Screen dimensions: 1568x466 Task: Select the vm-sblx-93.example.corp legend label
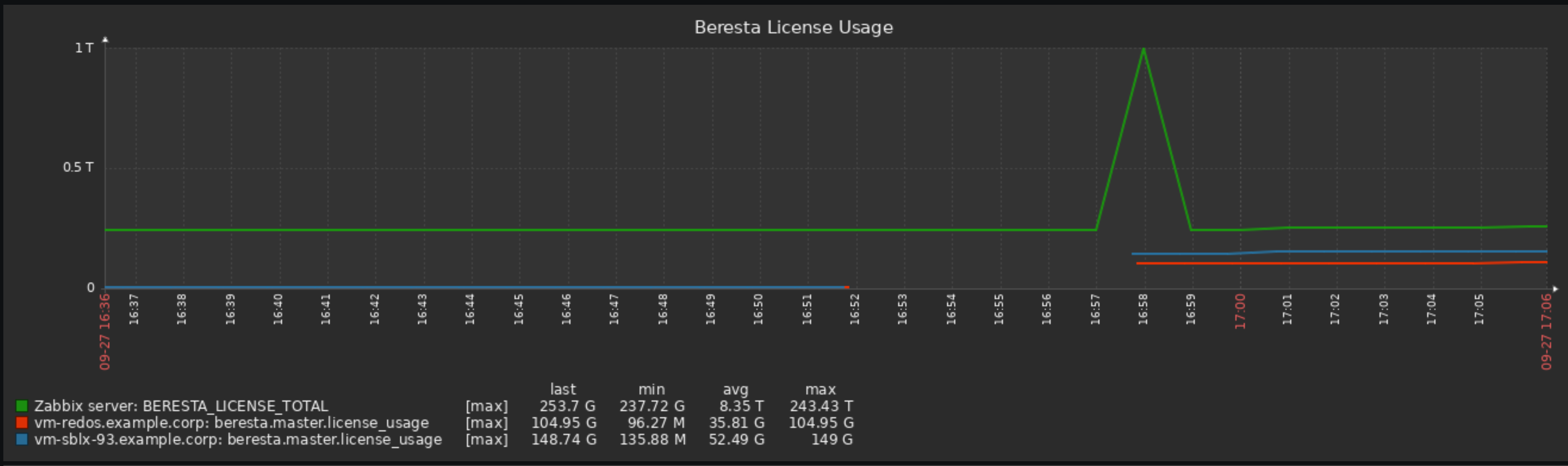click(238, 439)
